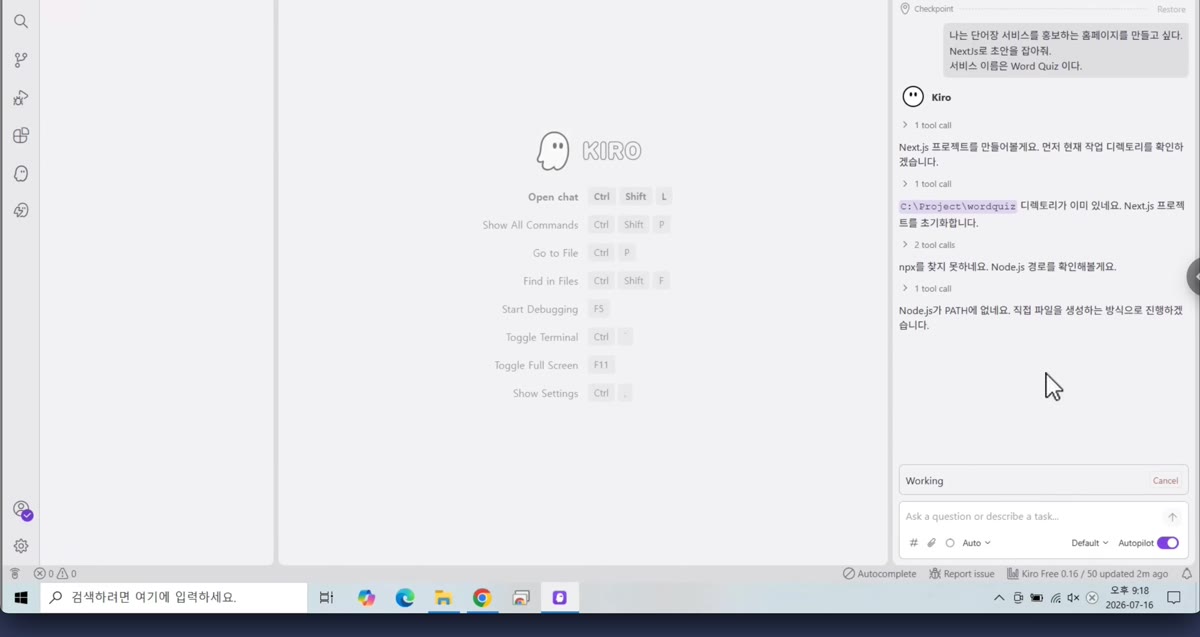
Task: Cancel the working task
Action: (x=1165, y=481)
